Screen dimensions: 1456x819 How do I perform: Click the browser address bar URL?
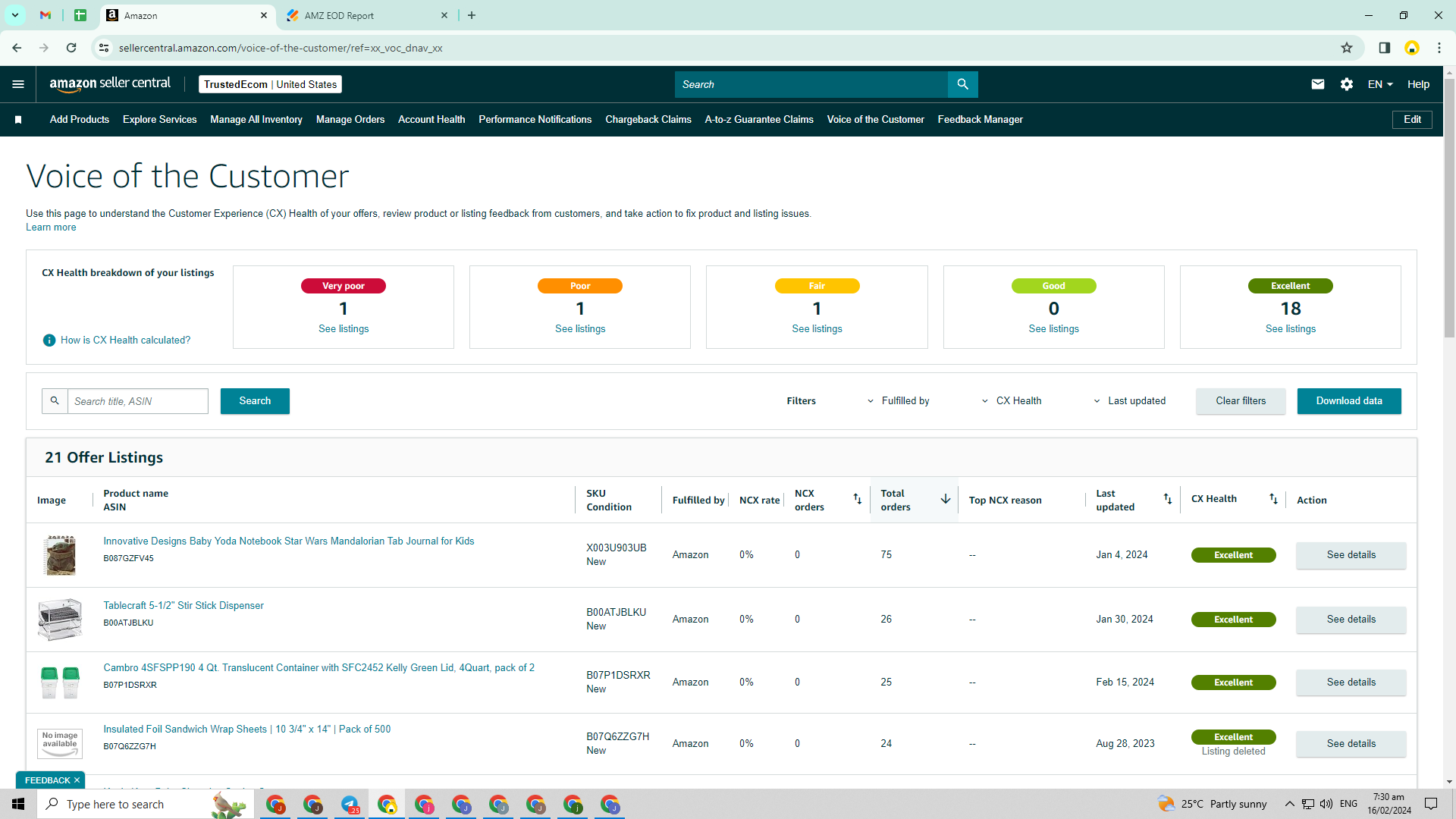(281, 48)
